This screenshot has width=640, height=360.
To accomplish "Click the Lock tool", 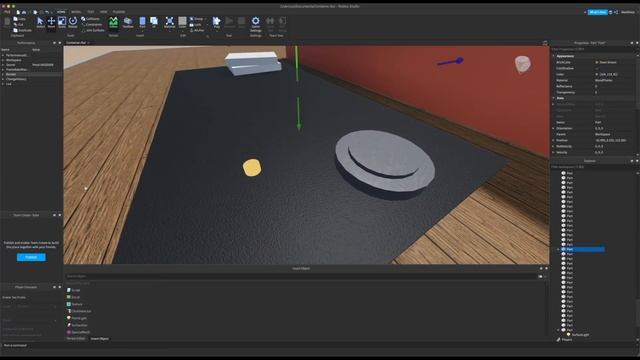I will pyautogui.click(x=196, y=24).
